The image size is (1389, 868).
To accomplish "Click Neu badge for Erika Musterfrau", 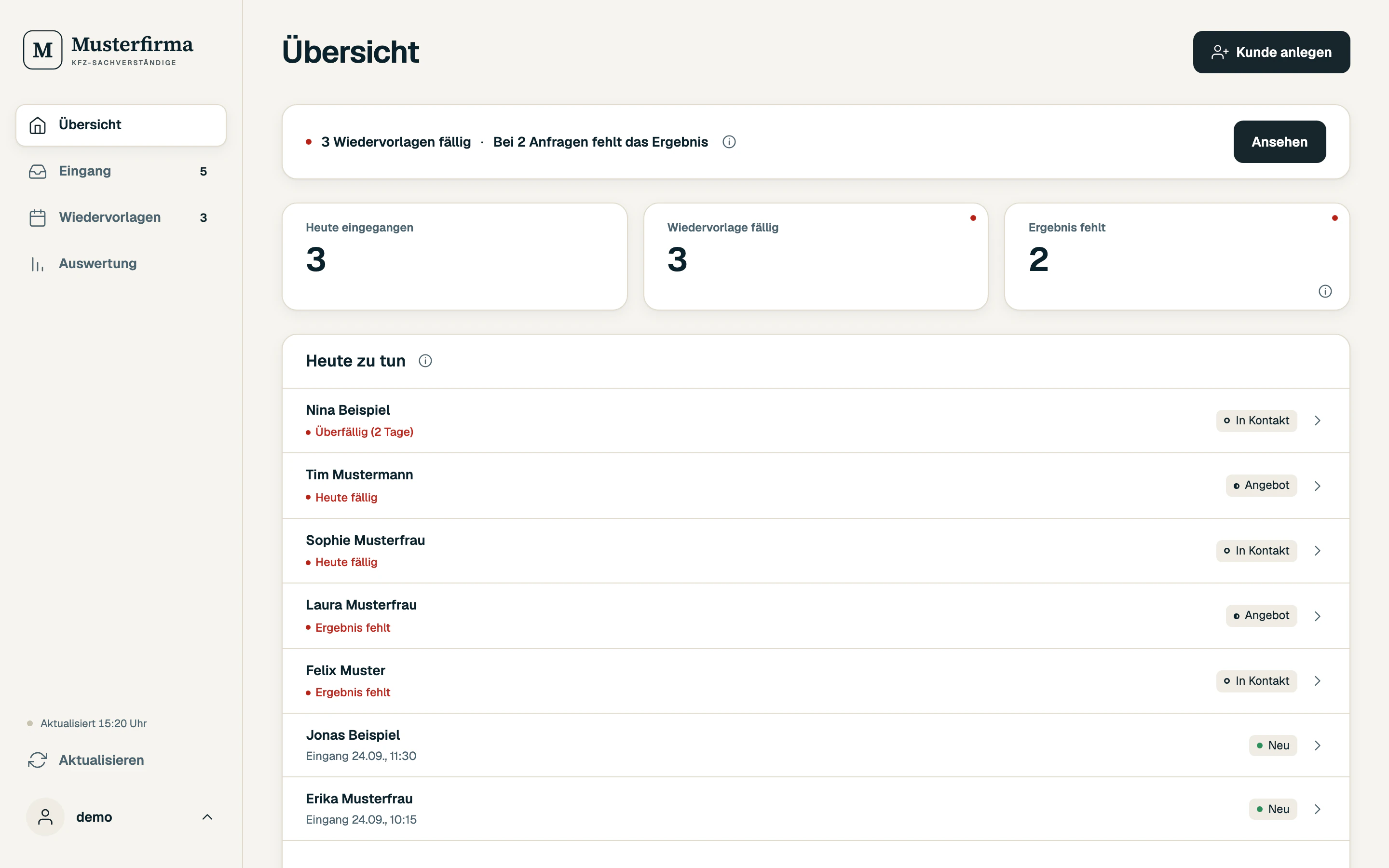I will coord(1272,809).
